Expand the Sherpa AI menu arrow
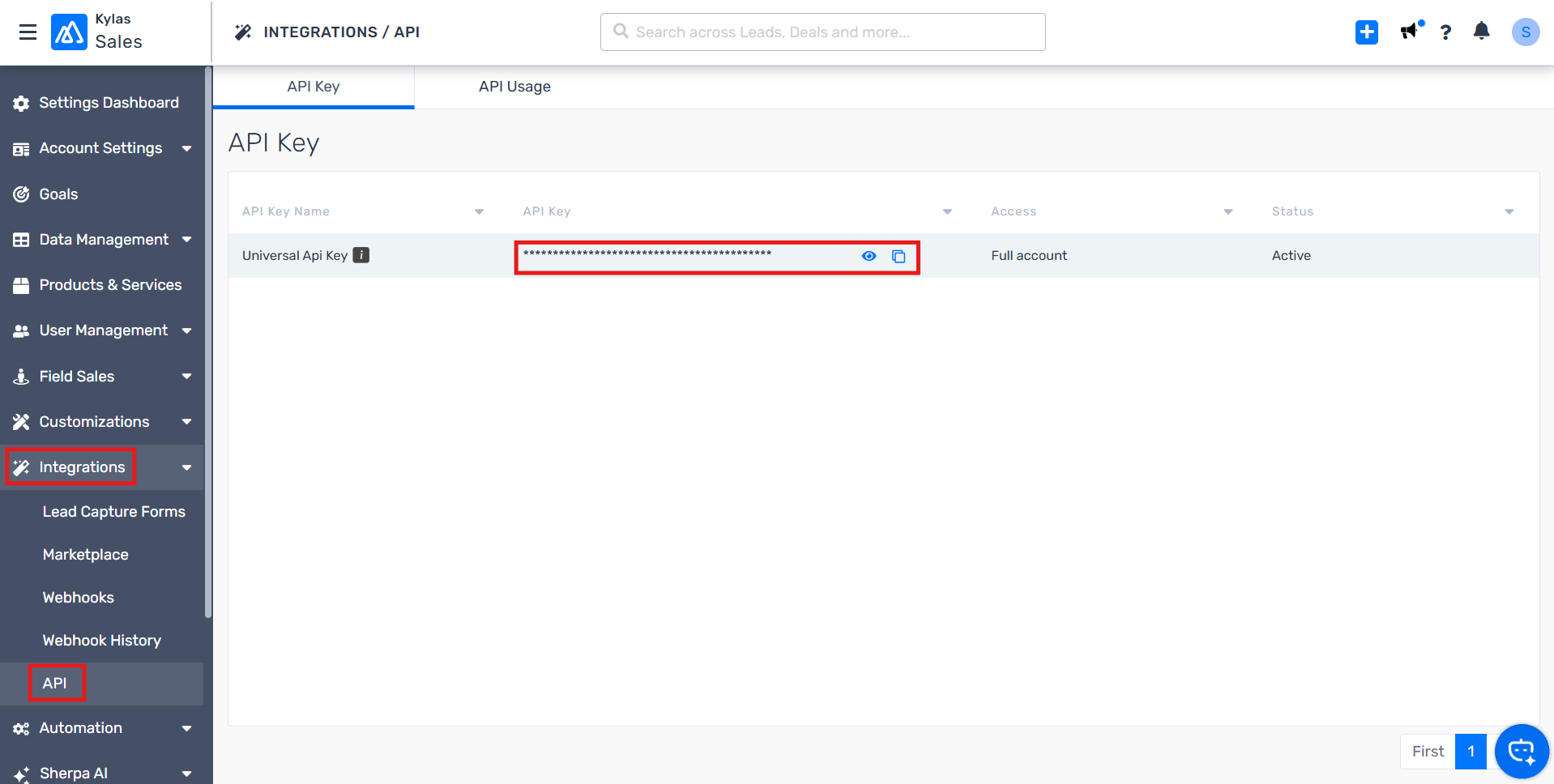This screenshot has width=1554, height=784. click(187, 773)
